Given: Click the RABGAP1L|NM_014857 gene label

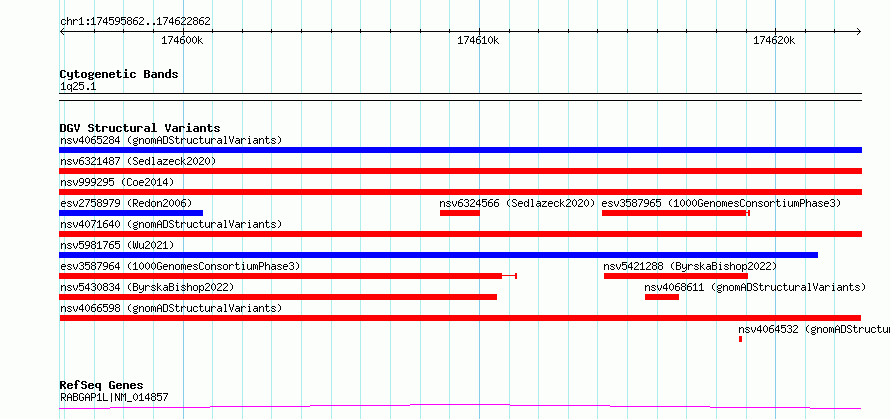Looking at the screenshot, I should (114, 397).
